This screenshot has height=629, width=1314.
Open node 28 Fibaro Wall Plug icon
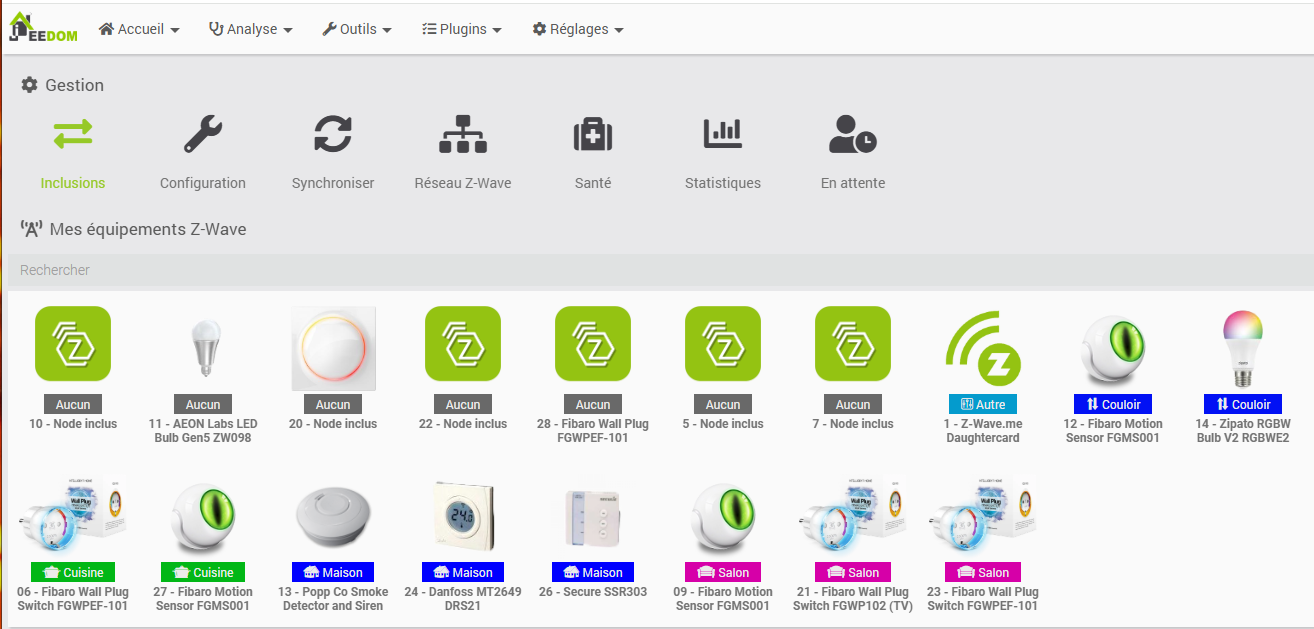[593, 343]
